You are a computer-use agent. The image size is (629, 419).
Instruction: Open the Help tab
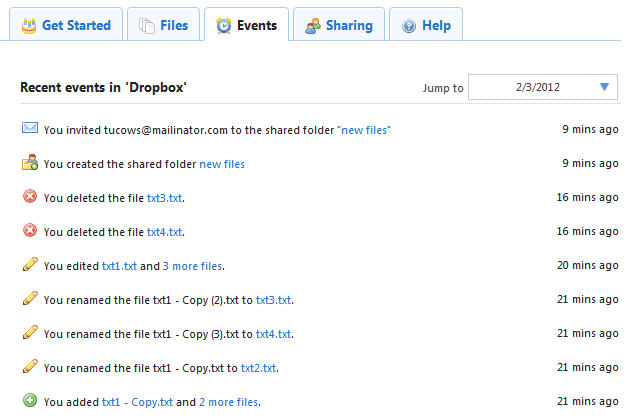(x=426, y=24)
